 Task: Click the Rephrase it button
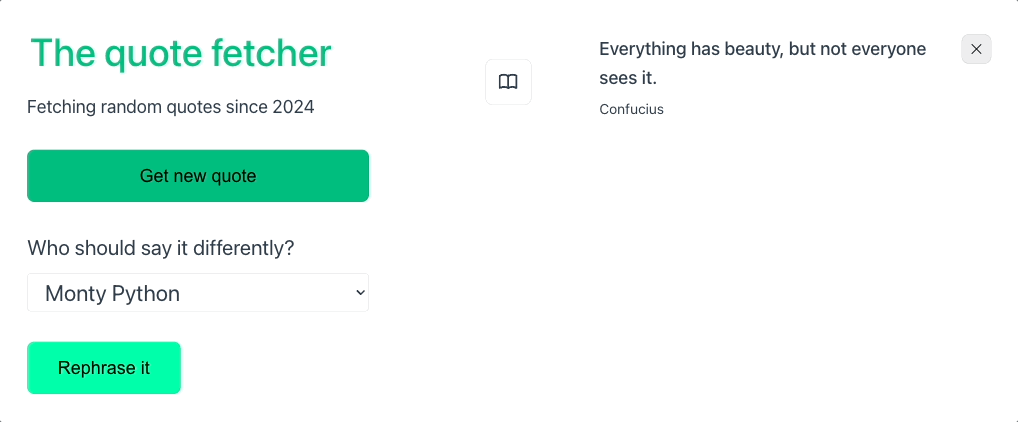(104, 368)
